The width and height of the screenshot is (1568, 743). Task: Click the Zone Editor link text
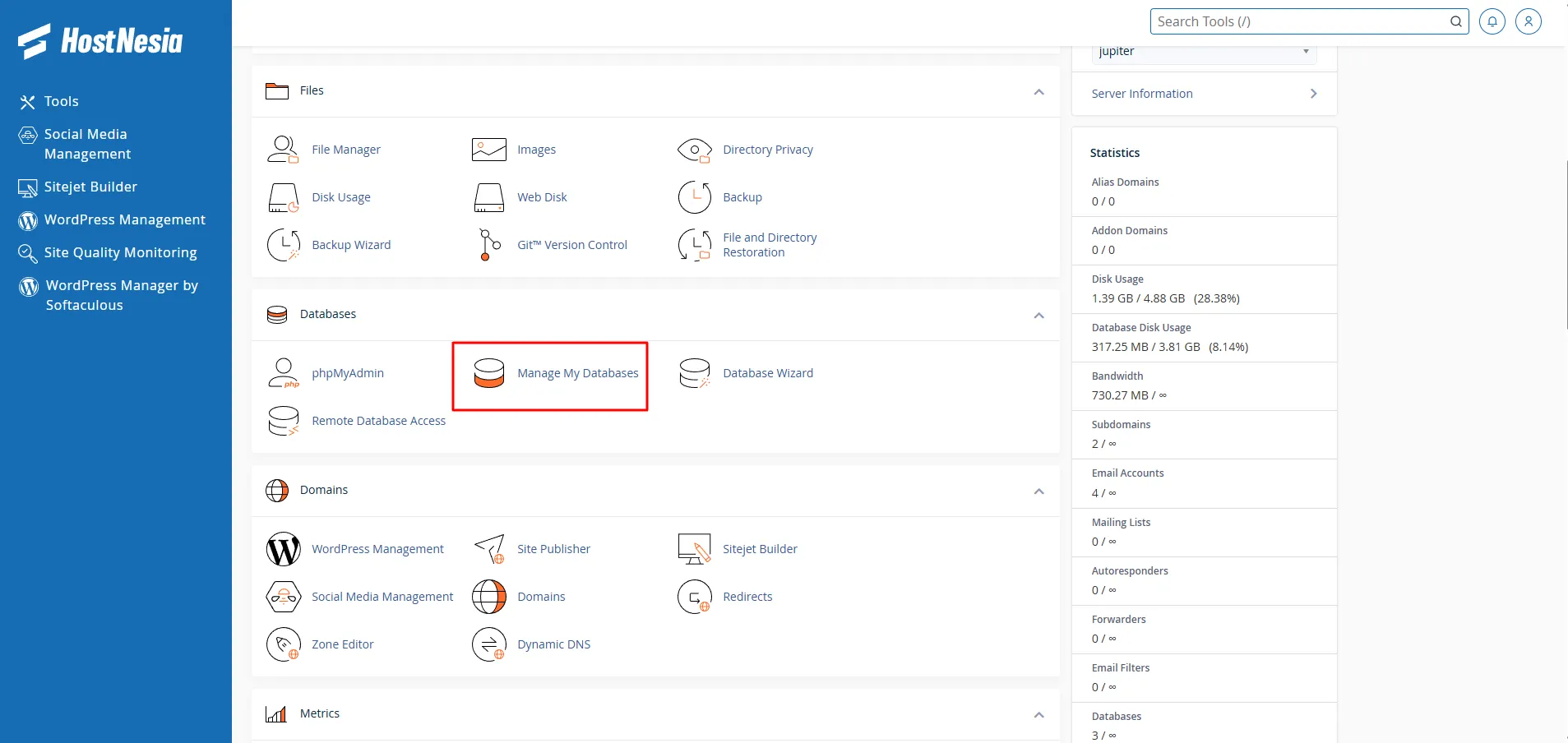[x=343, y=644]
